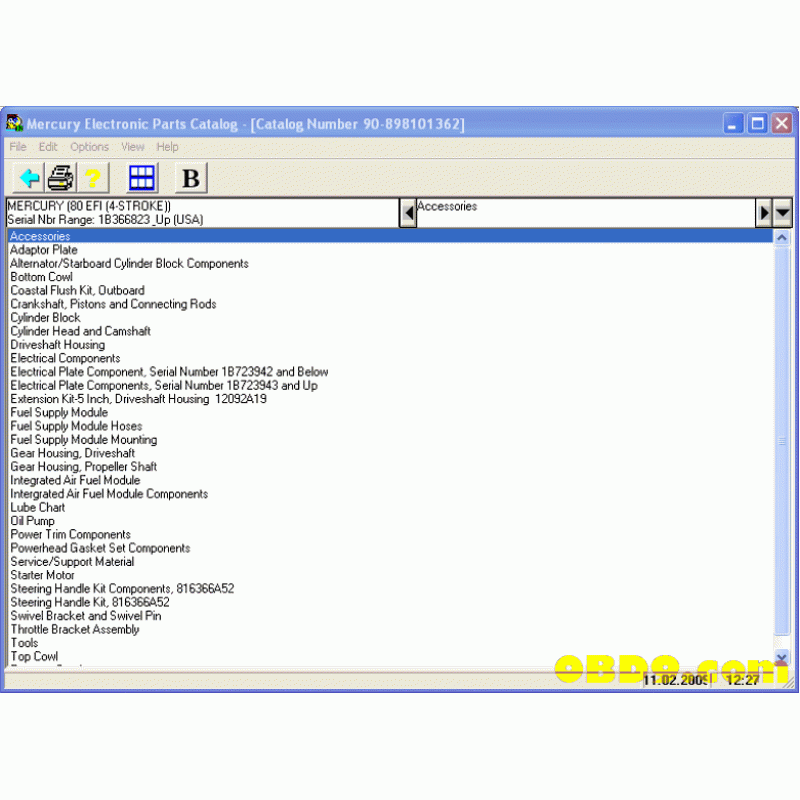Viewport: 800px width, 800px height.
Task: Select Fuel Supply Module entry
Action: [59, 412]
